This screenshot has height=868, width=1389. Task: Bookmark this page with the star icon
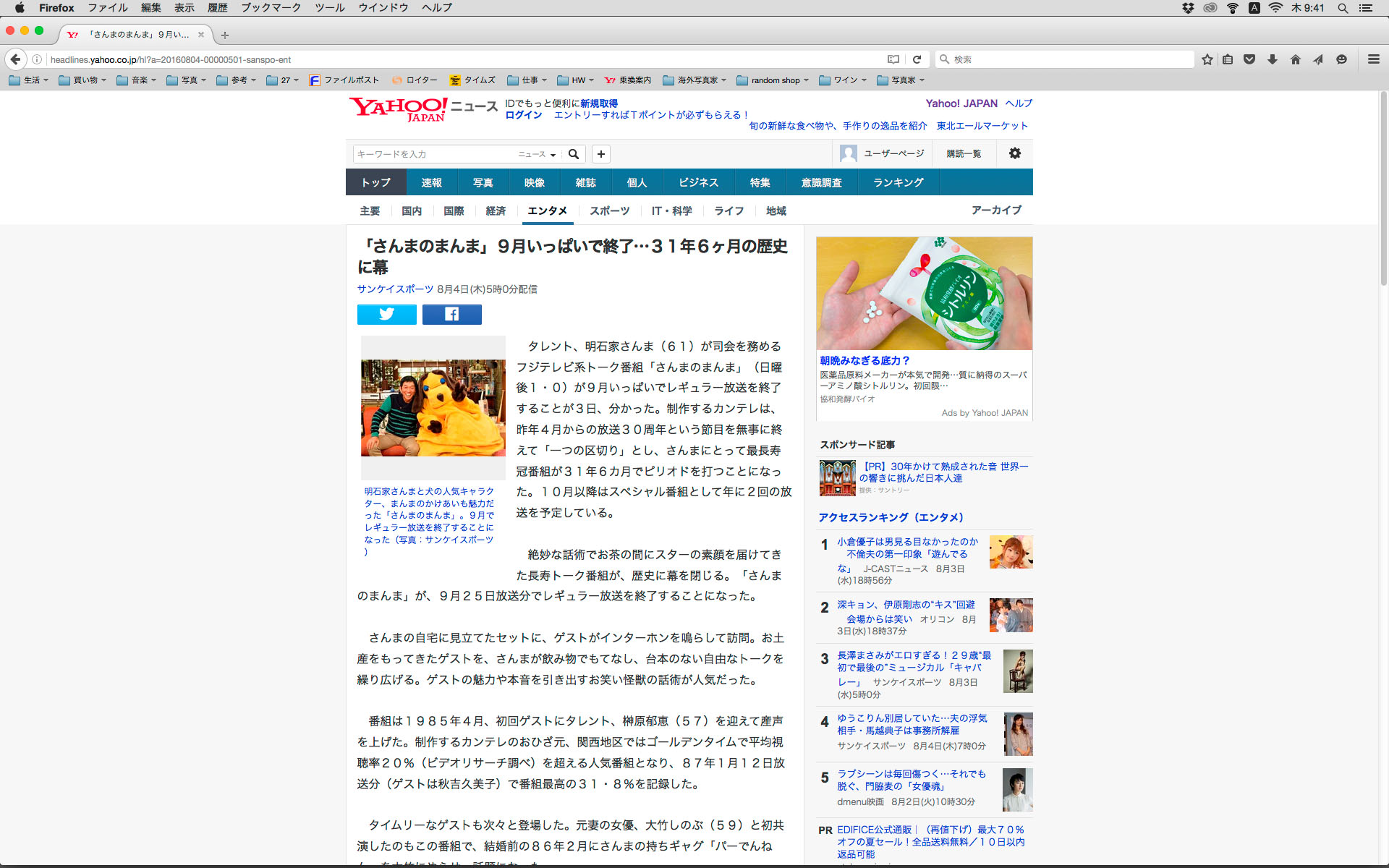coord(1207,59)
